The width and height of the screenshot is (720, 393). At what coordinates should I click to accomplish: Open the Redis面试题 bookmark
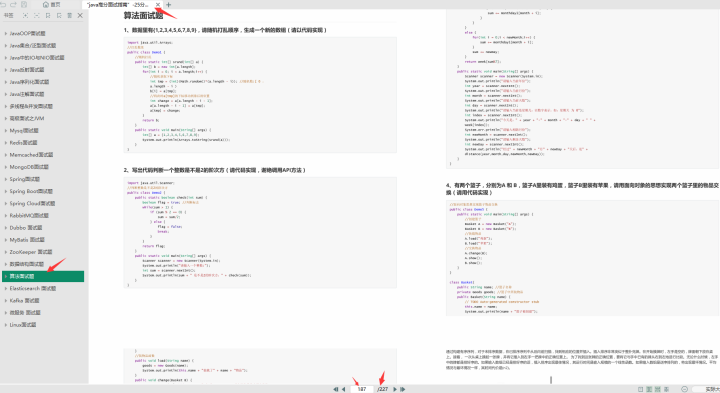click(x=23, y=143)
